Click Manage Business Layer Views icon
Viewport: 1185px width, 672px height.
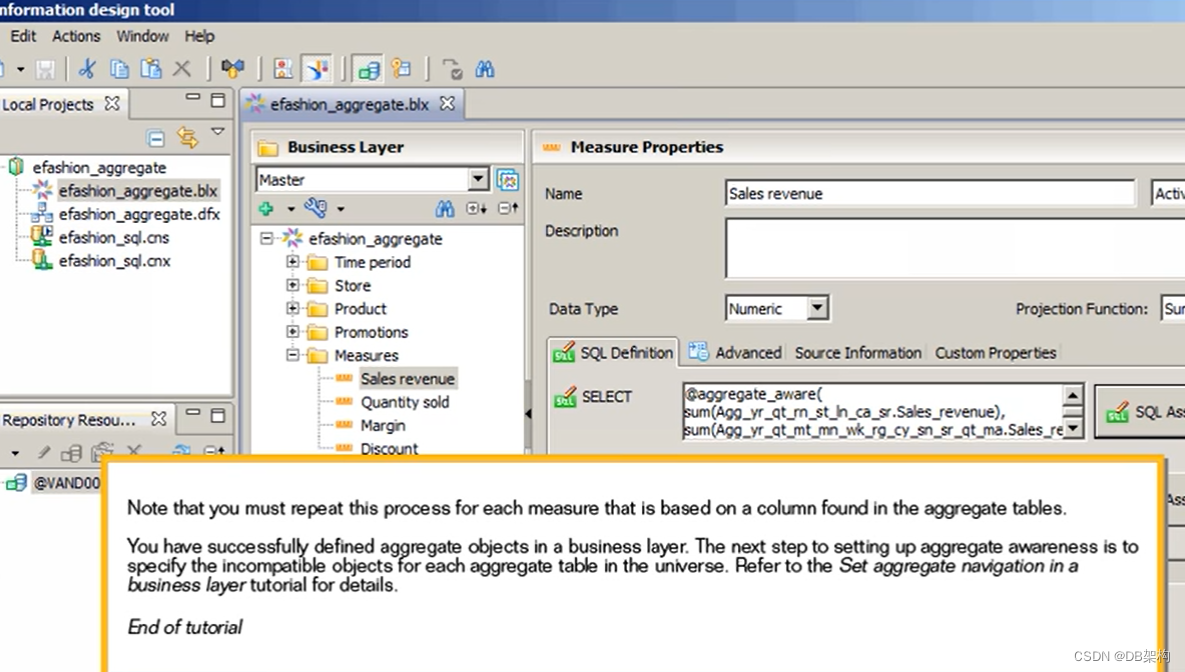[x=508, y=180]
